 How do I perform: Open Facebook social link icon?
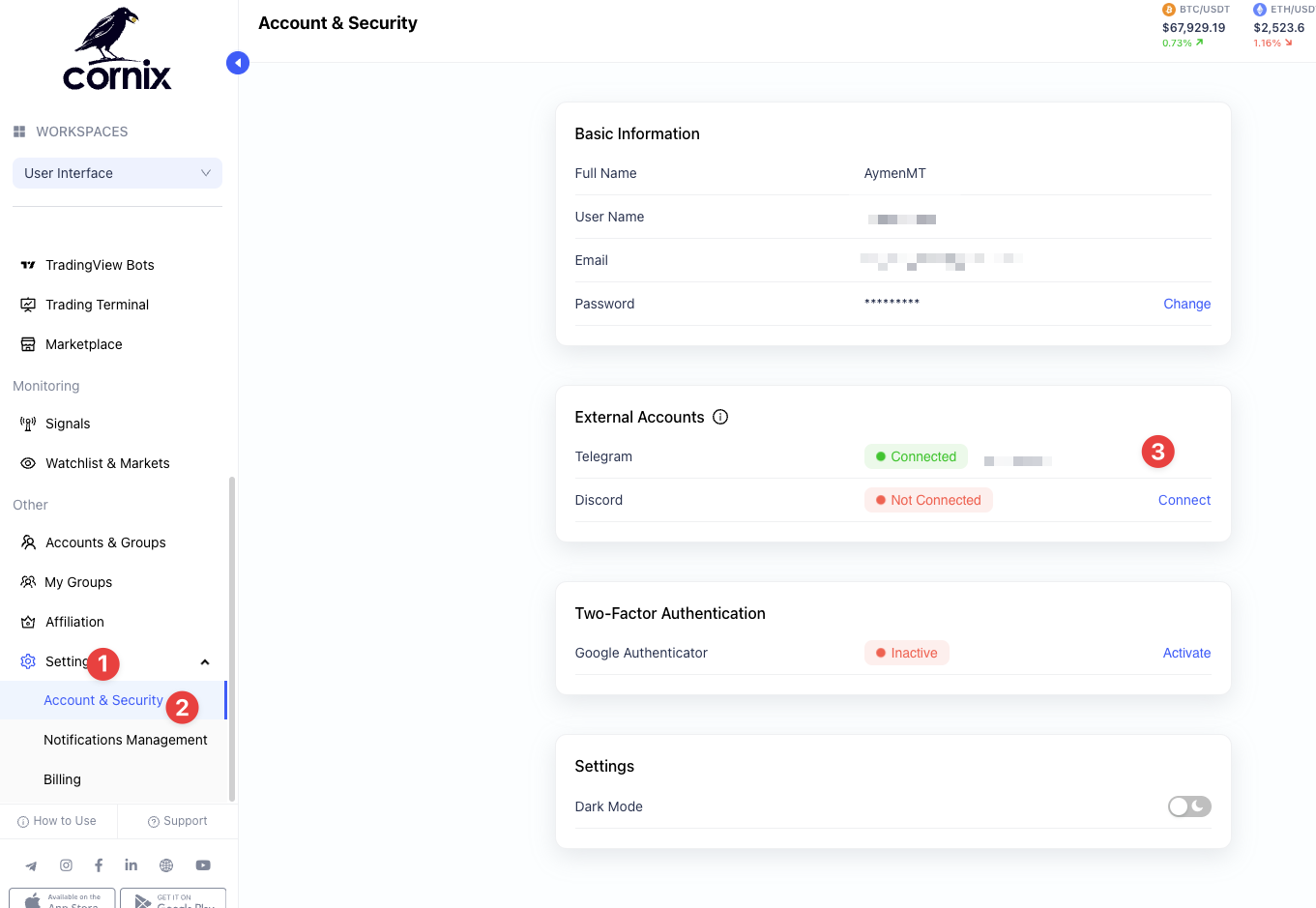99,865
